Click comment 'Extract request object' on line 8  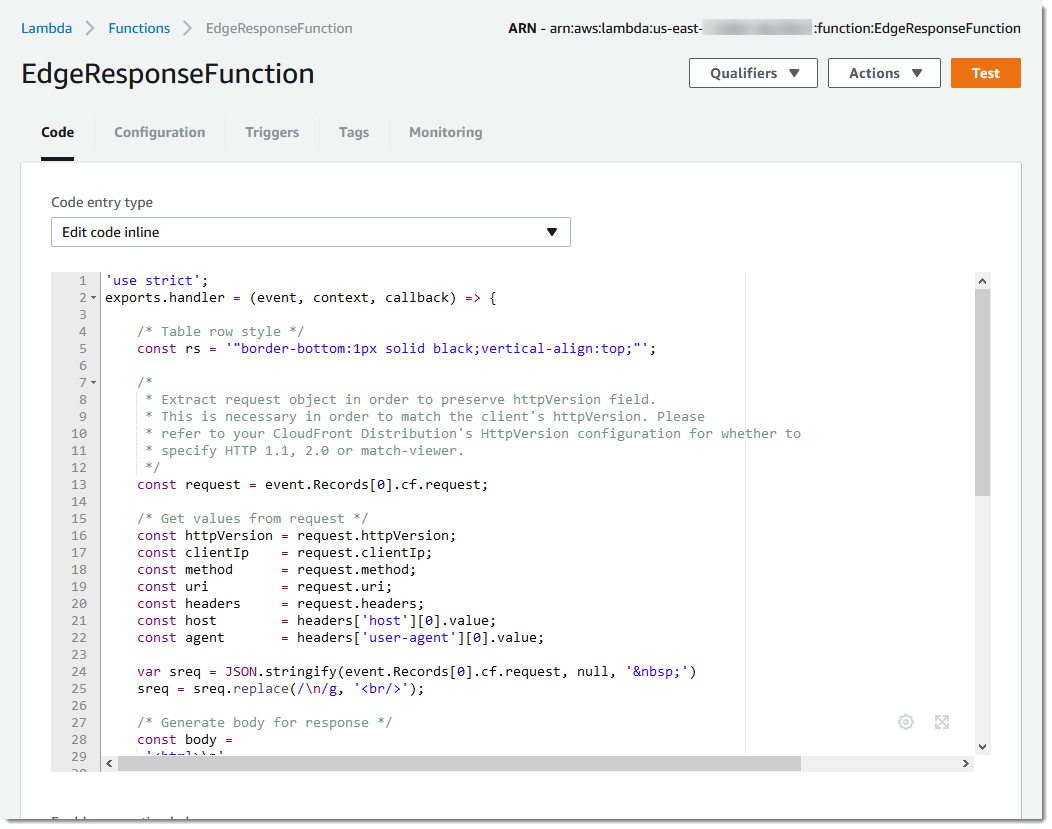[400, 400]
